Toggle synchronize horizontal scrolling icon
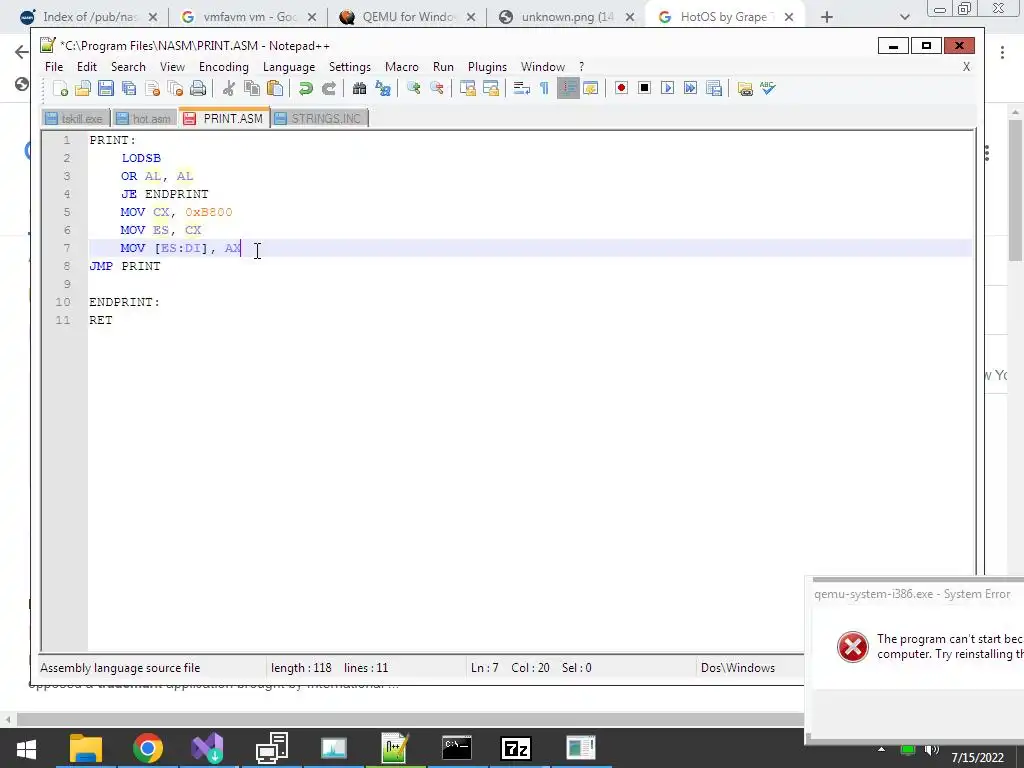The height and width of the screenshot is (768, 1024). [x=490, y=88]
